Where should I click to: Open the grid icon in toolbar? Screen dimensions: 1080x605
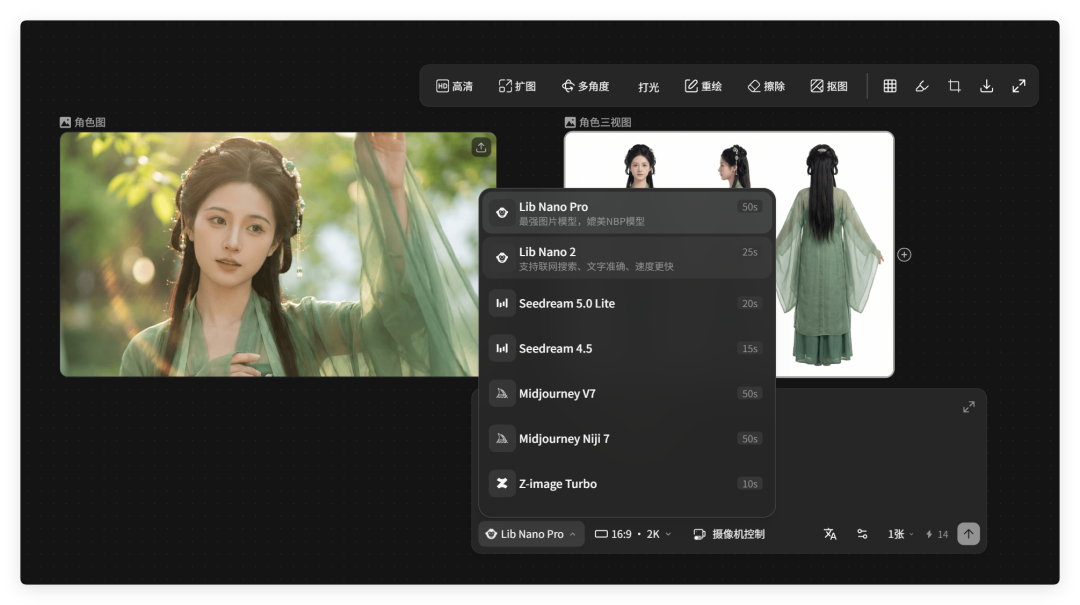890,87
